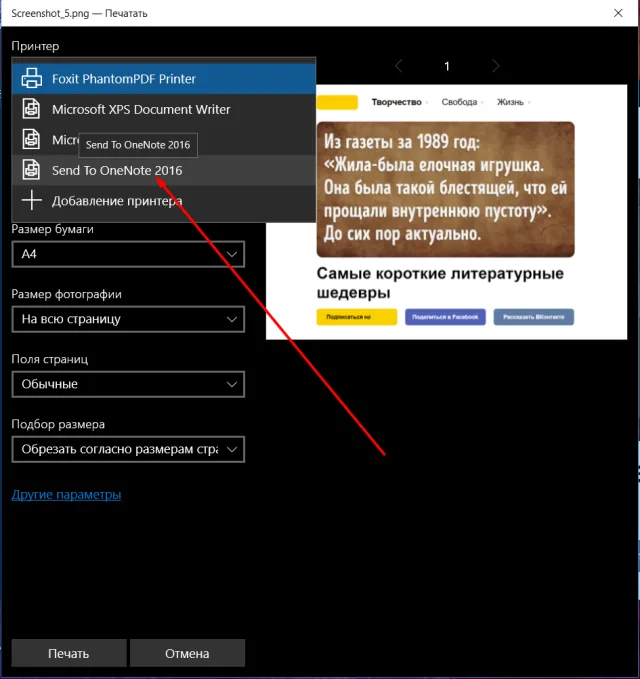Click the document icon of the third printer
This screenshot has width=640, height=679.
click(31, 139)
